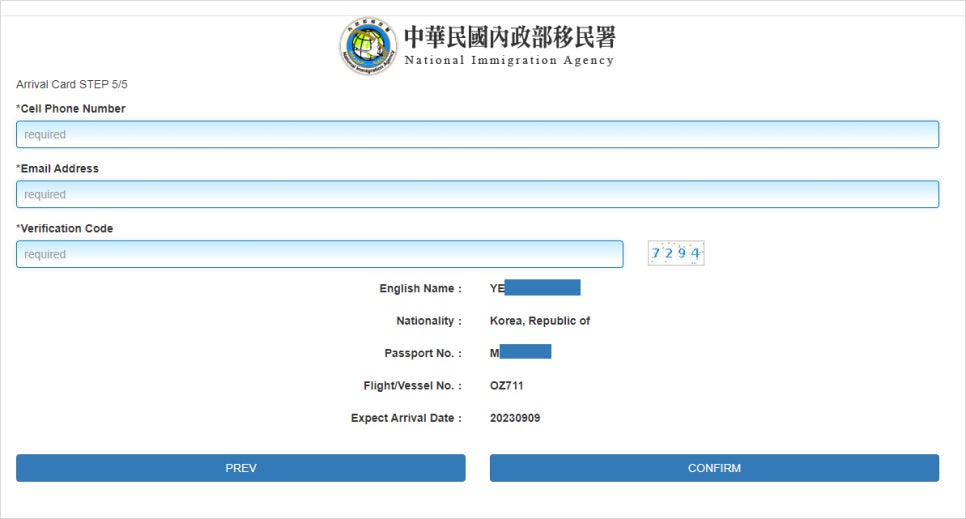
Task: Click the redacted Passport No. value
Action: [x=521, y=353]
